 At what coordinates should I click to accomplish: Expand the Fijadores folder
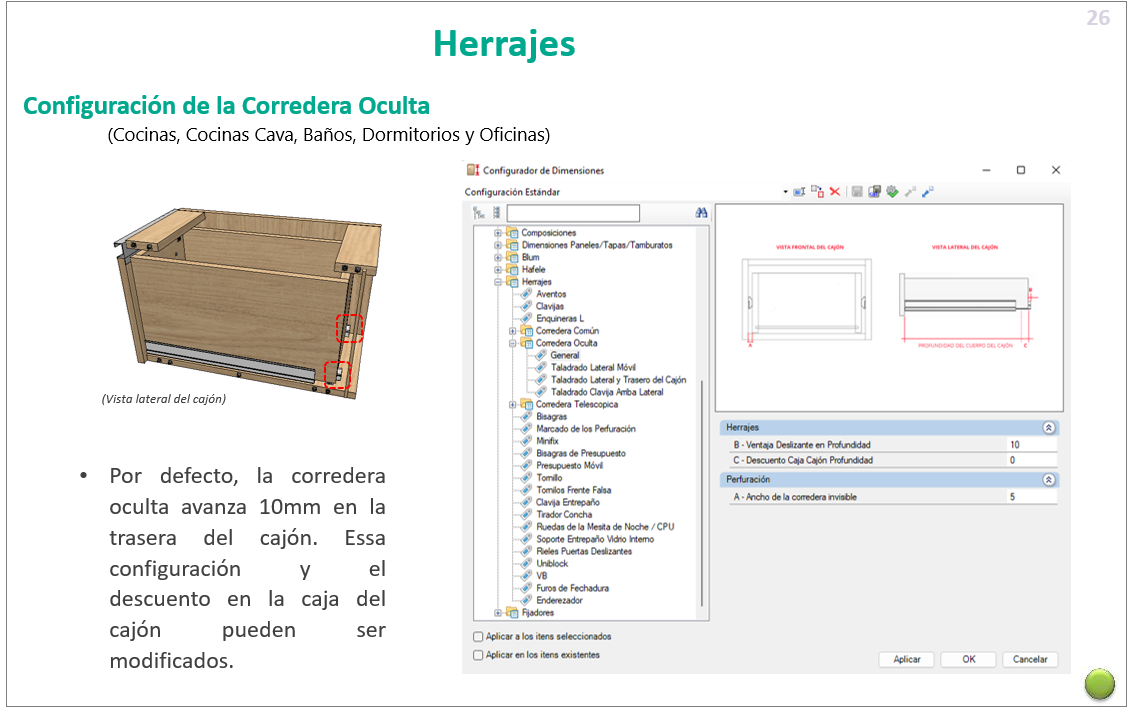coord(498,612)
